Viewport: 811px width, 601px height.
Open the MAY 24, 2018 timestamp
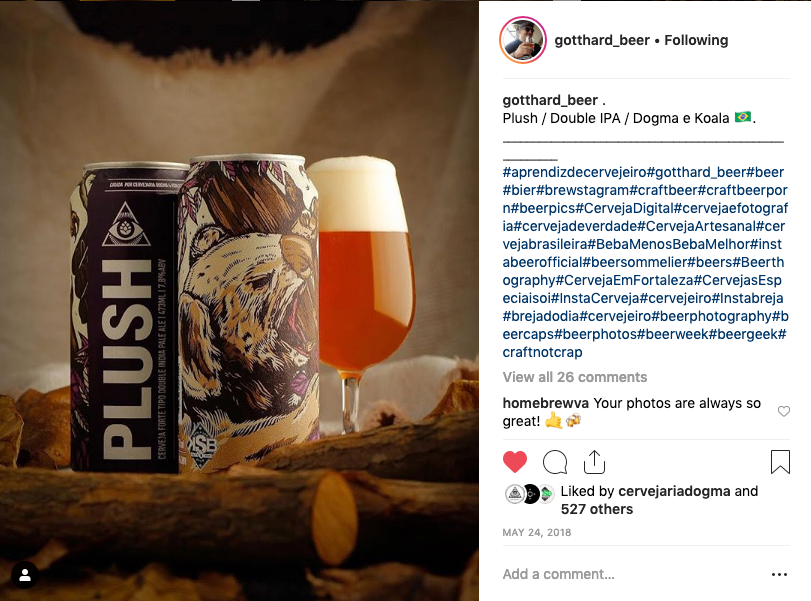tap(537, 533)
